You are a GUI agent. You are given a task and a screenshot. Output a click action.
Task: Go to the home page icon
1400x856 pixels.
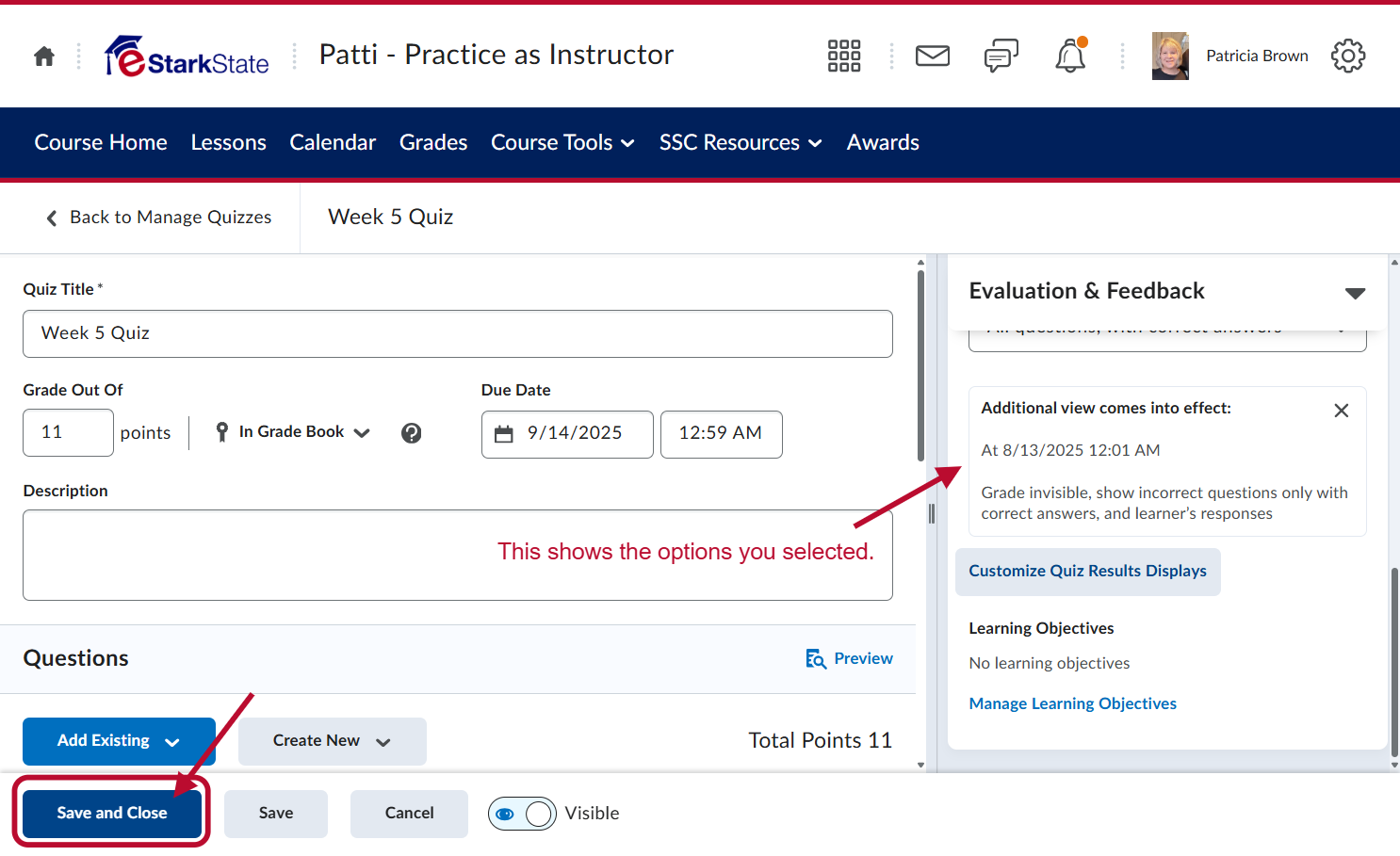[44, 57]
